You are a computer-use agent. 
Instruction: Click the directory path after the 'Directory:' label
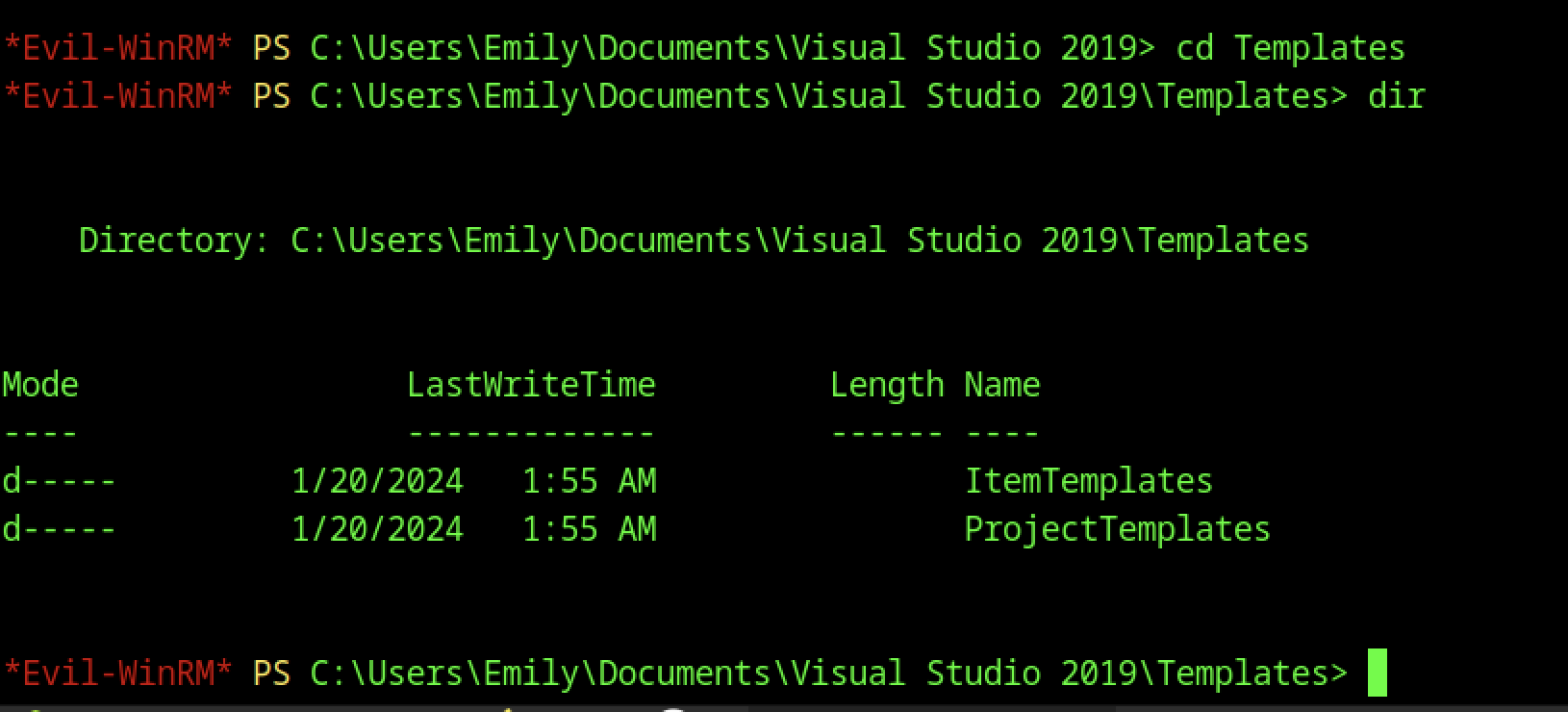799,240
